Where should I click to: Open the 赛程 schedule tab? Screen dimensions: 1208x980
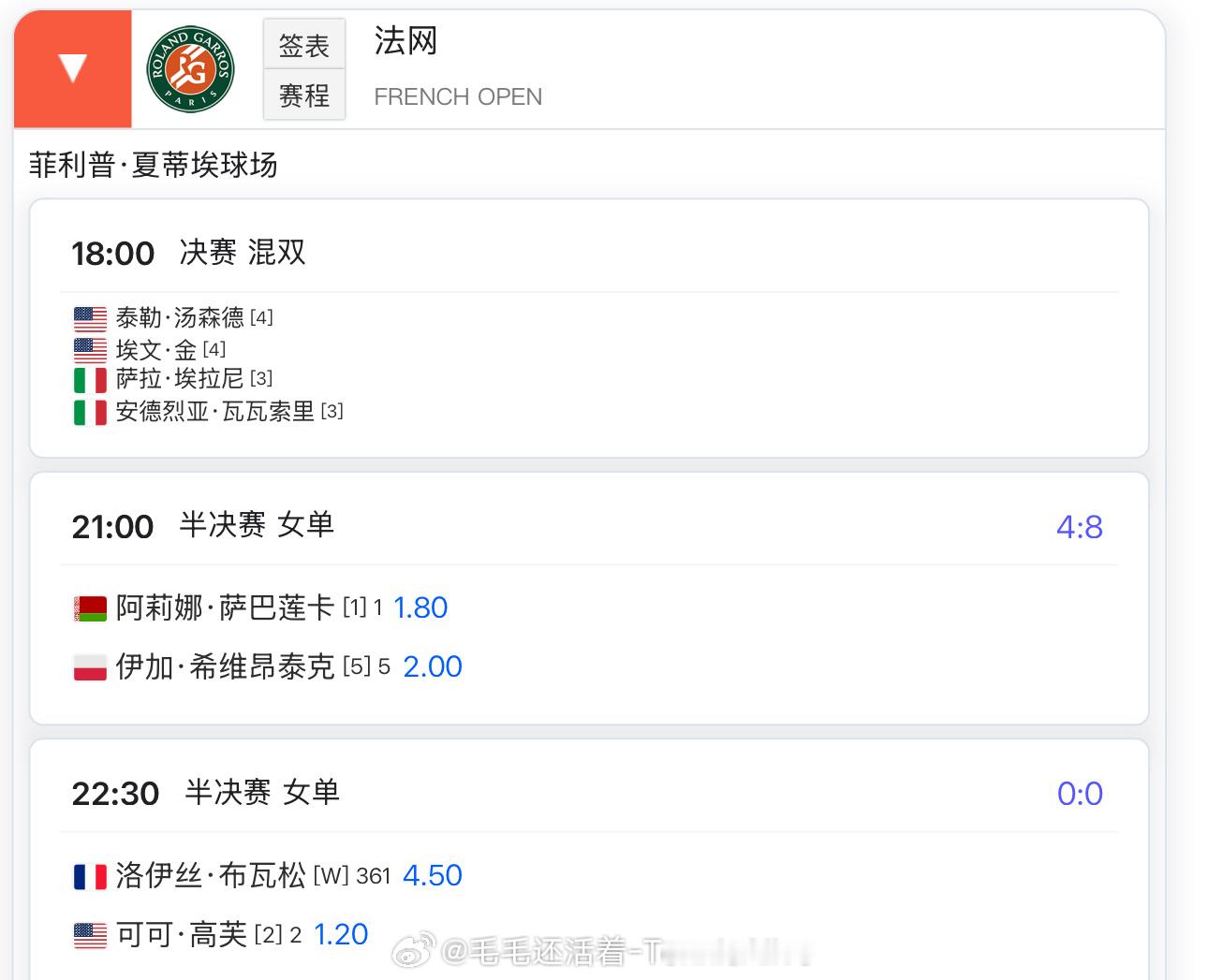304,95
